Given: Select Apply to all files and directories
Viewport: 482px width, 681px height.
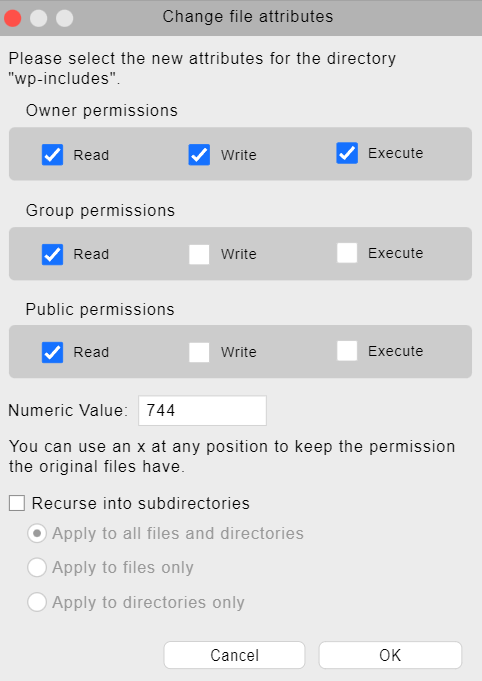Looking at the screenshot, I should point(37,533).
